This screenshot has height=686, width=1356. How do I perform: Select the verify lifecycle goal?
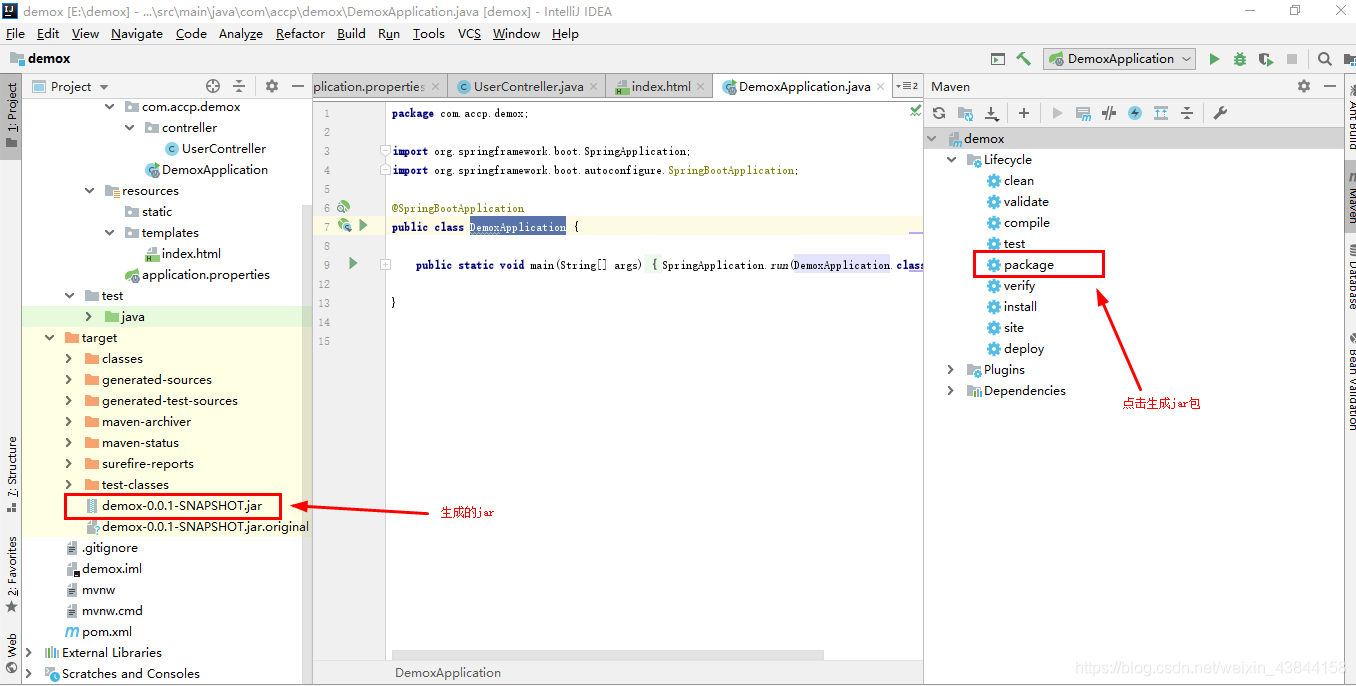point(1019,286)
